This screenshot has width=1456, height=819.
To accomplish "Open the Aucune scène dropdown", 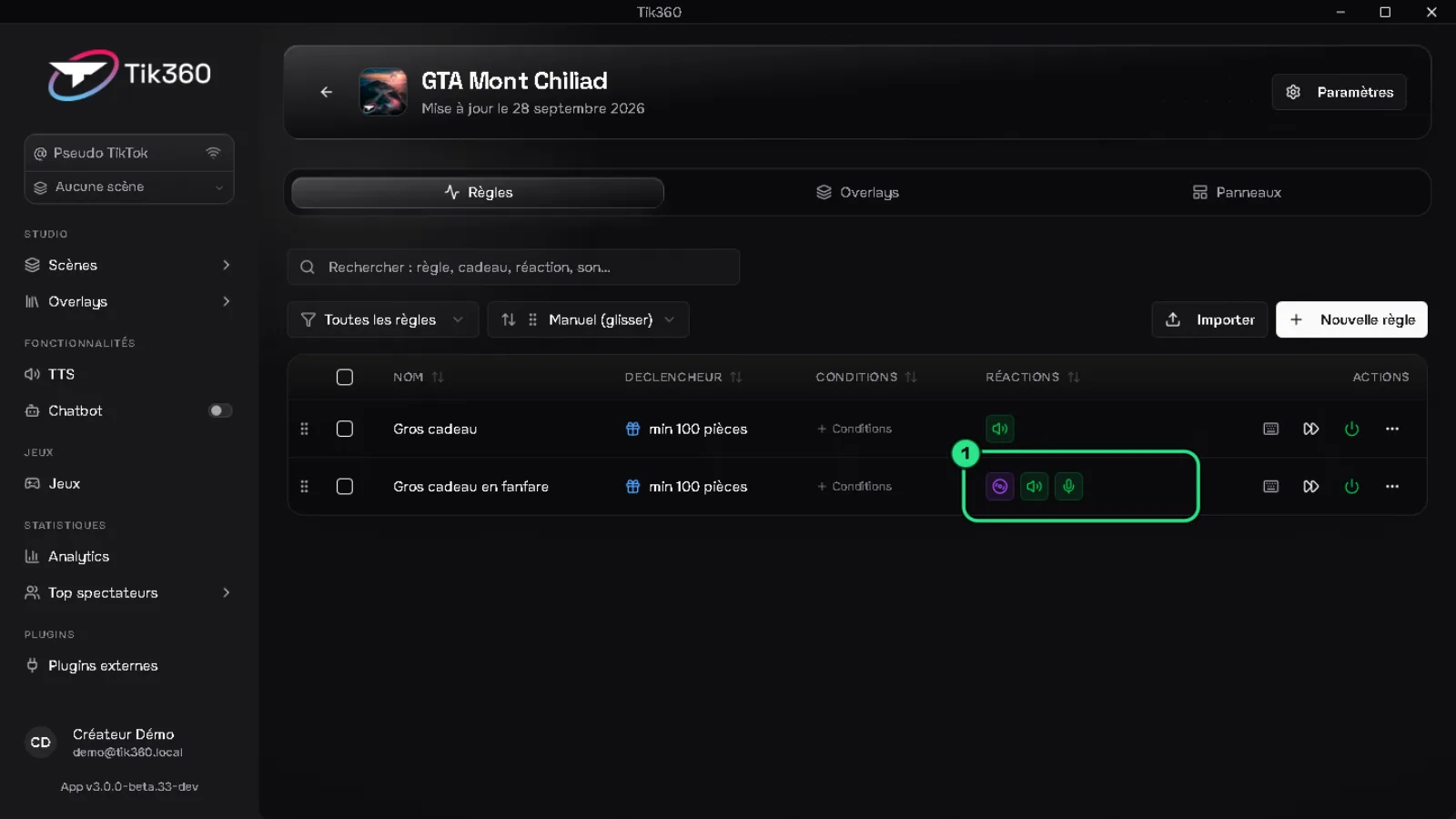I will pos(129,187).
